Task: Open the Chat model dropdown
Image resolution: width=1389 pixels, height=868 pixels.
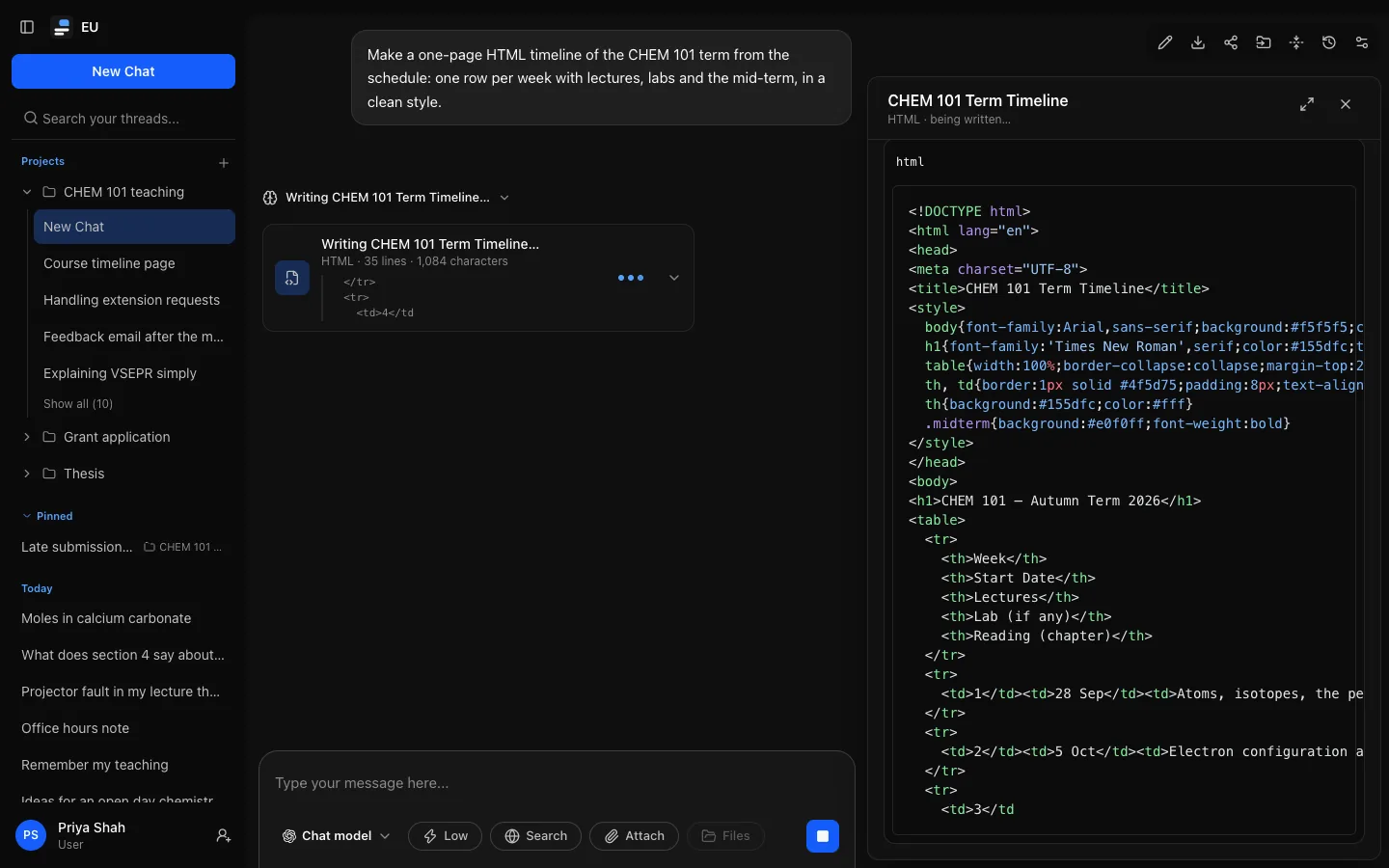Action: pyautogui.click(x=336, y=836)
